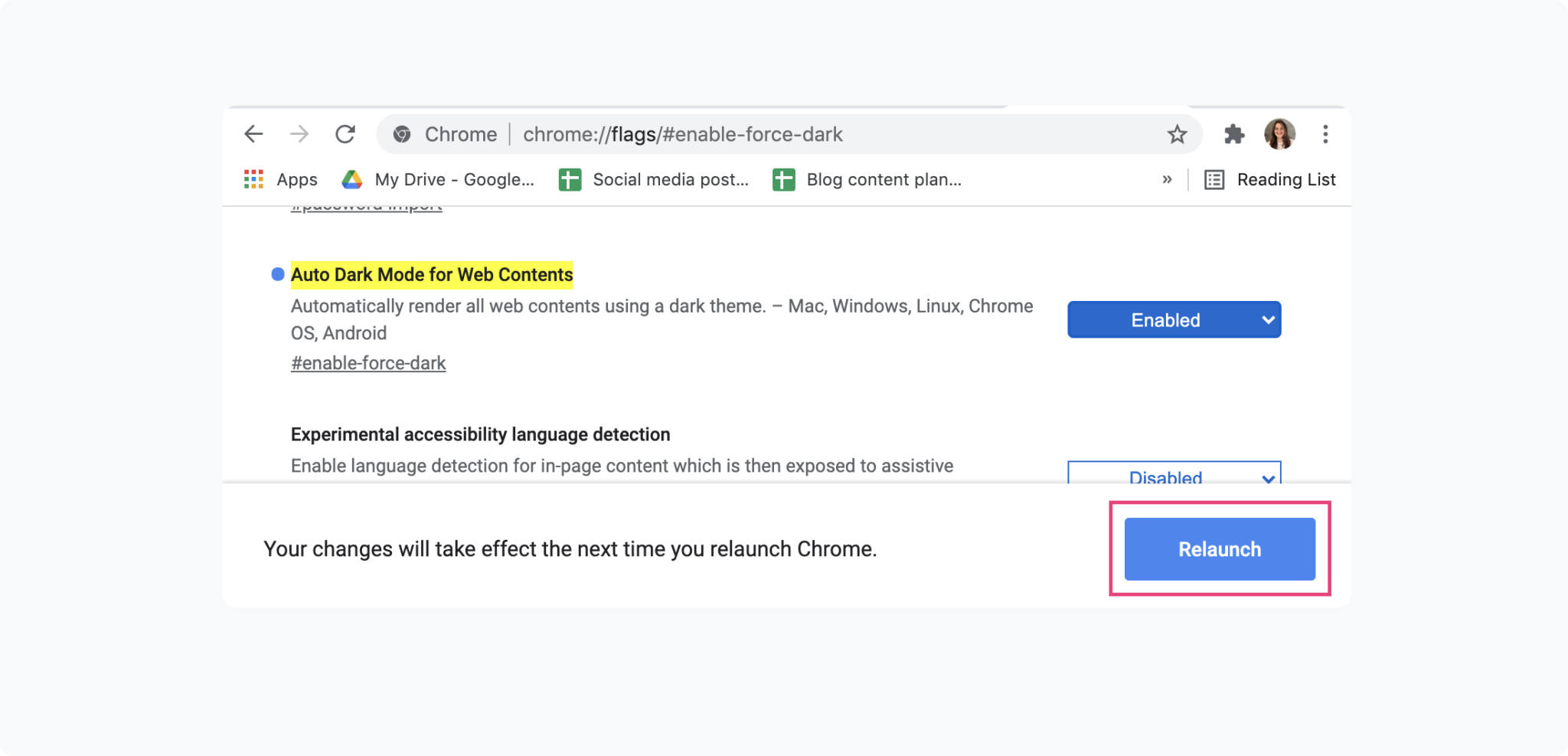The height and width of the screenshot is (756, 1568).
Task: Expand the hidden bookmarks overflow chevron
Action: [x=1167, y=178]
